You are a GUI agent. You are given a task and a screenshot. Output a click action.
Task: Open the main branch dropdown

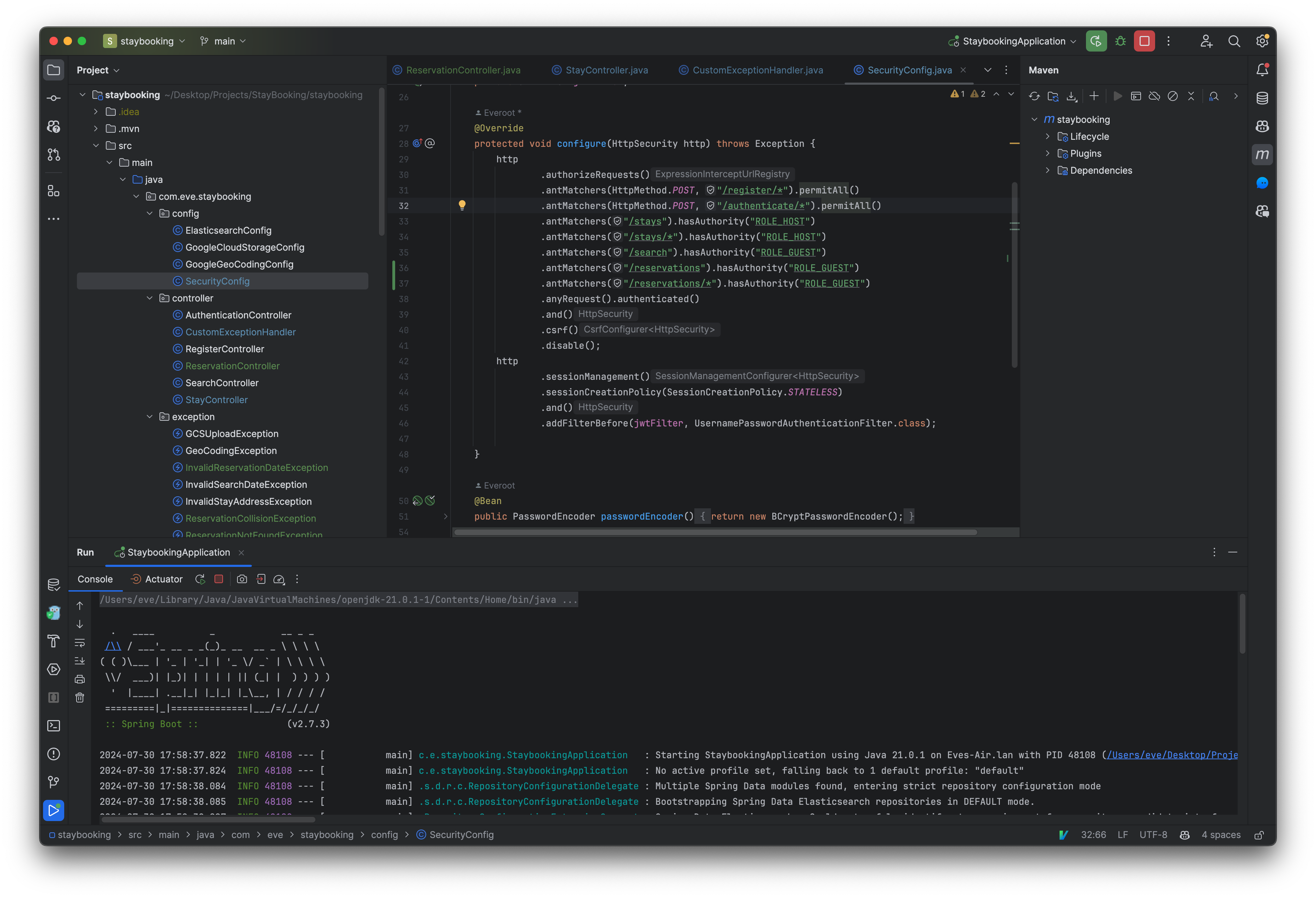tap(224, 41)
